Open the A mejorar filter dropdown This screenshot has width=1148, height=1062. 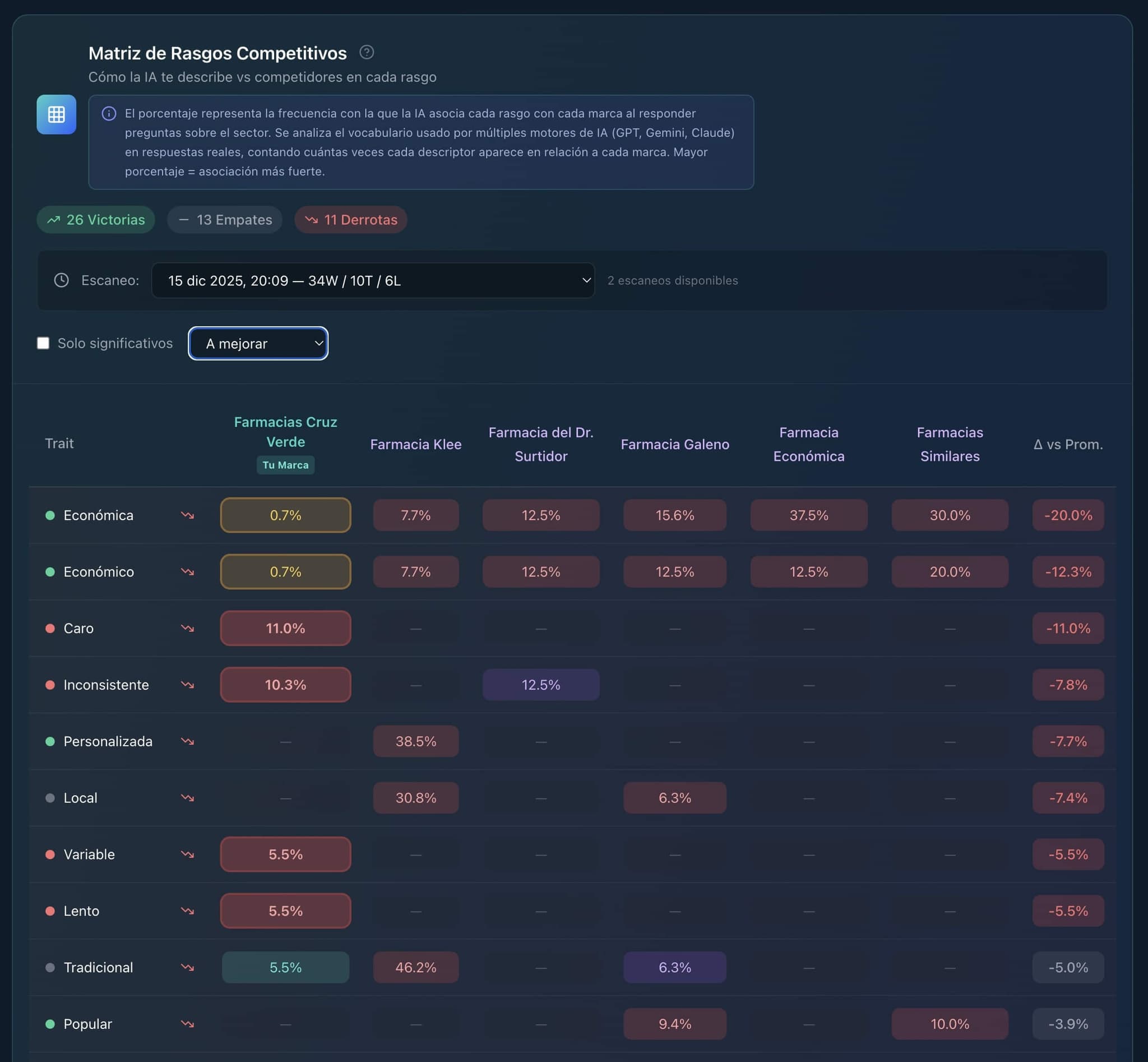258,344
